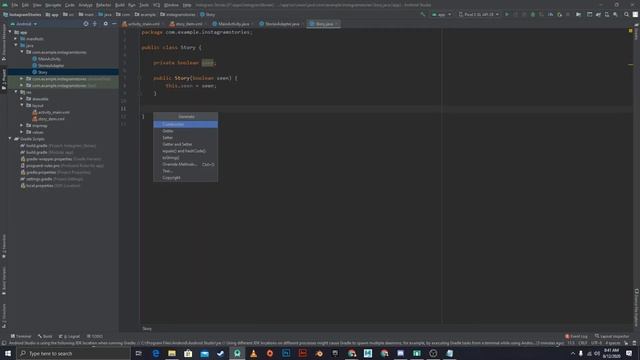Collapse the res folder

16,92
